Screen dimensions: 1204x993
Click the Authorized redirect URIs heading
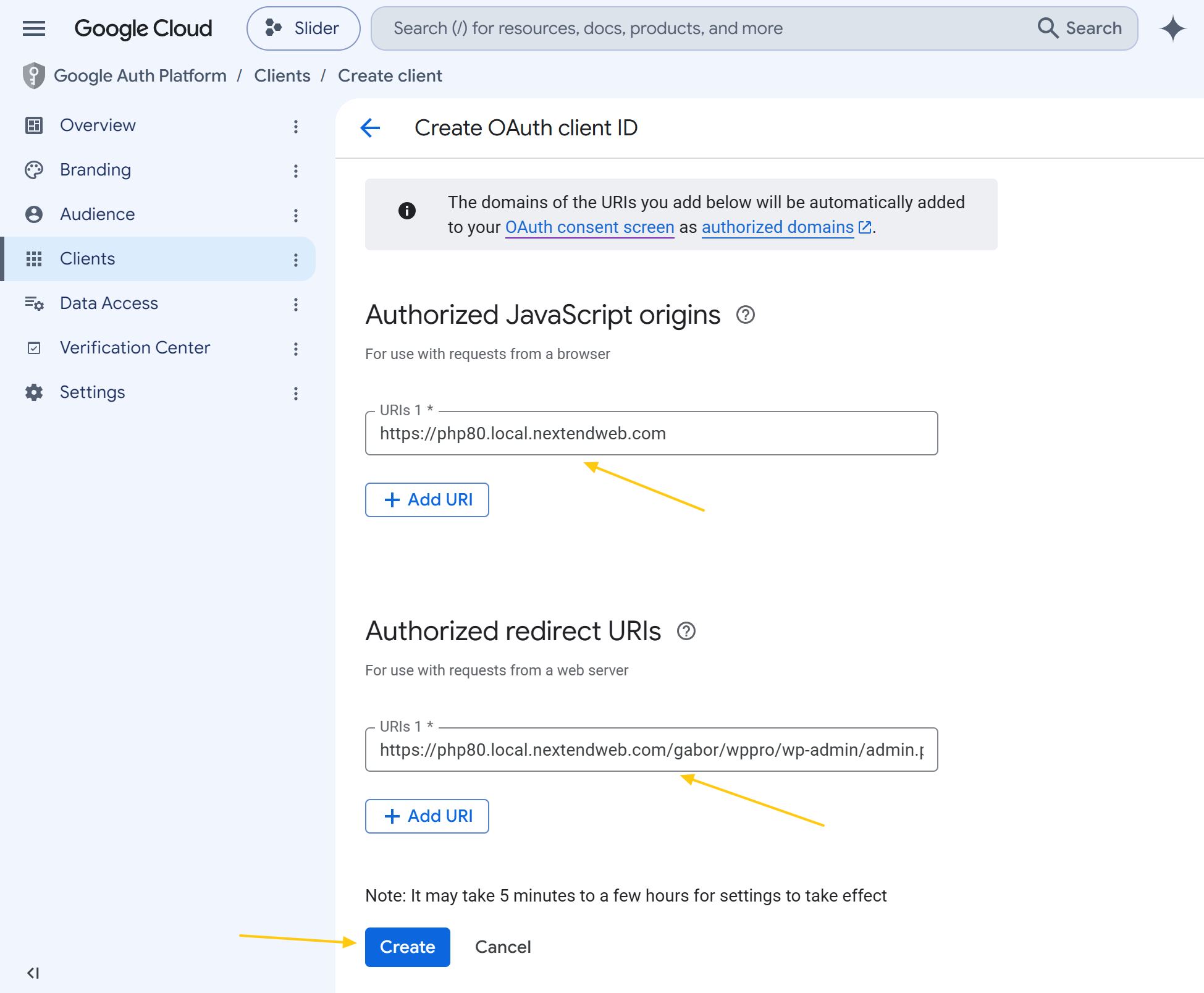[513, 632]
